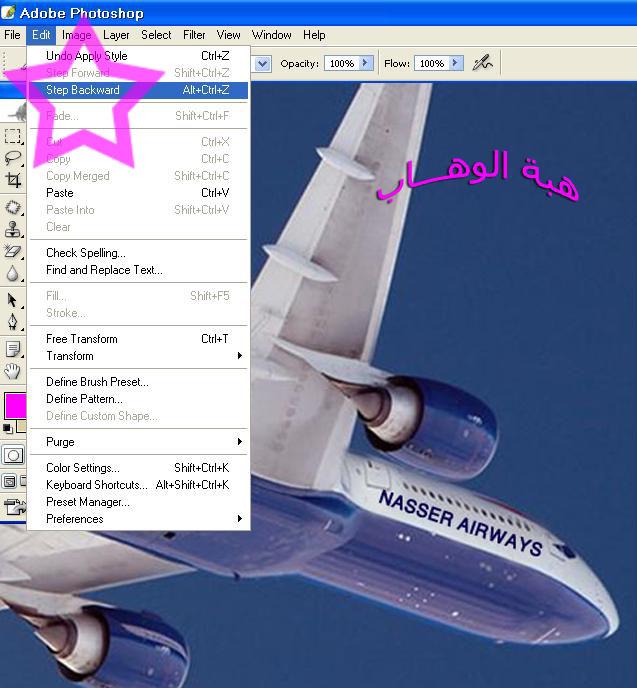
Task: Open the Filter menu
Action: coord(194,35)
